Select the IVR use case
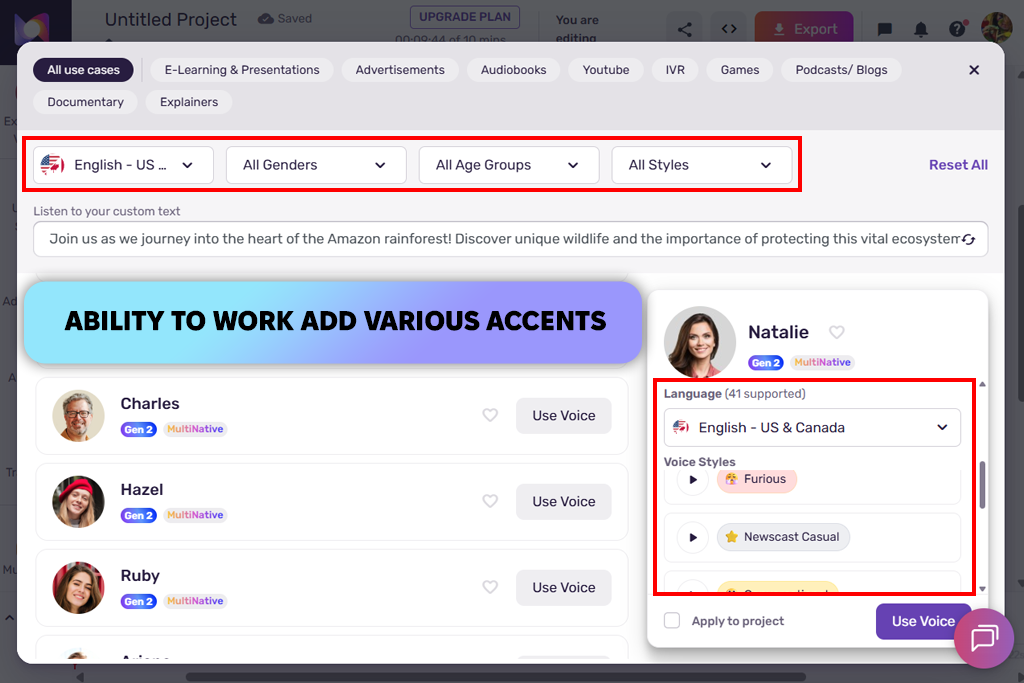Image resolution: width=1024 pixels, height=683 pixels. coord(675,70)
